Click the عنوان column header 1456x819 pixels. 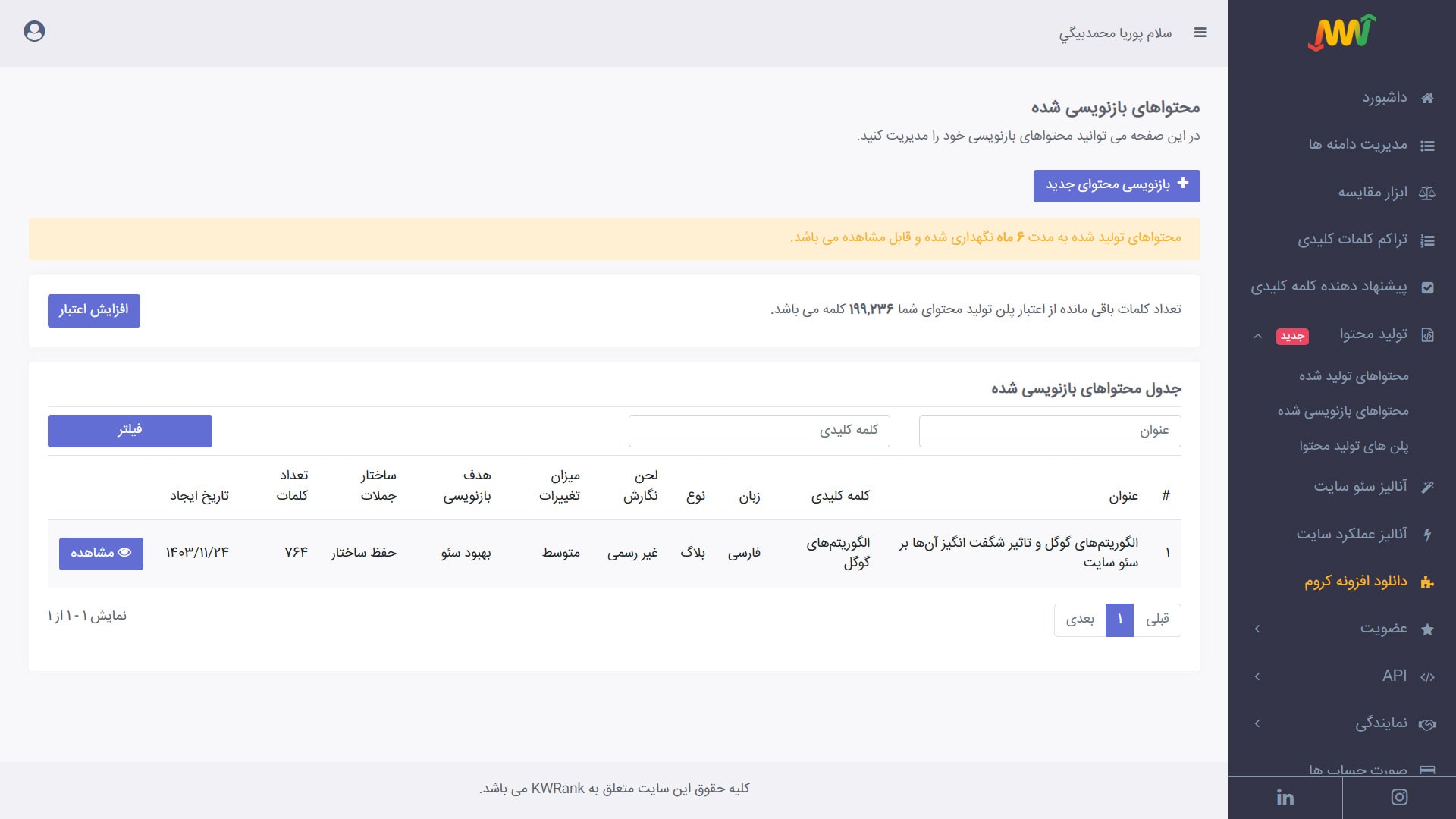tap(1123, 496)
